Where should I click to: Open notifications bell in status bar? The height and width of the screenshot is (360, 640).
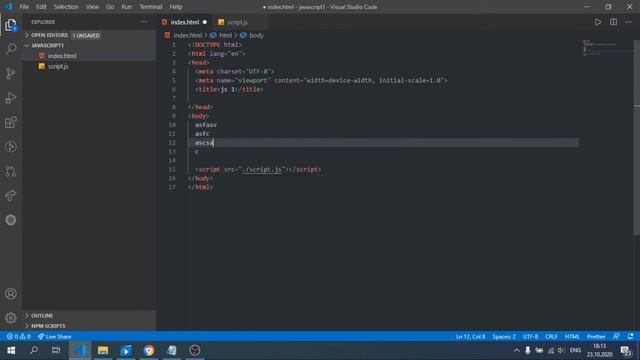coord(631,336)
